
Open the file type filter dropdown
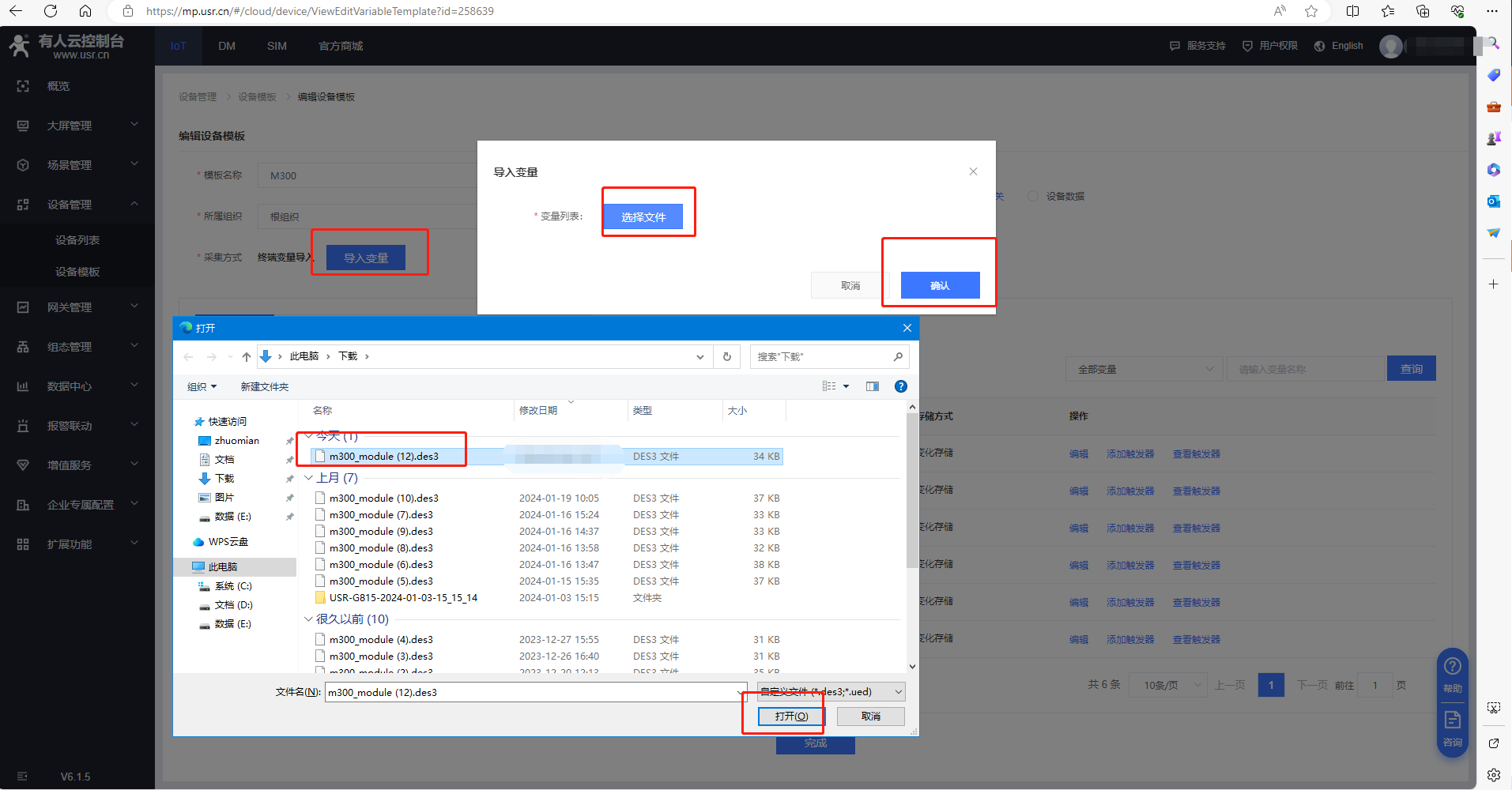(831, 692)
